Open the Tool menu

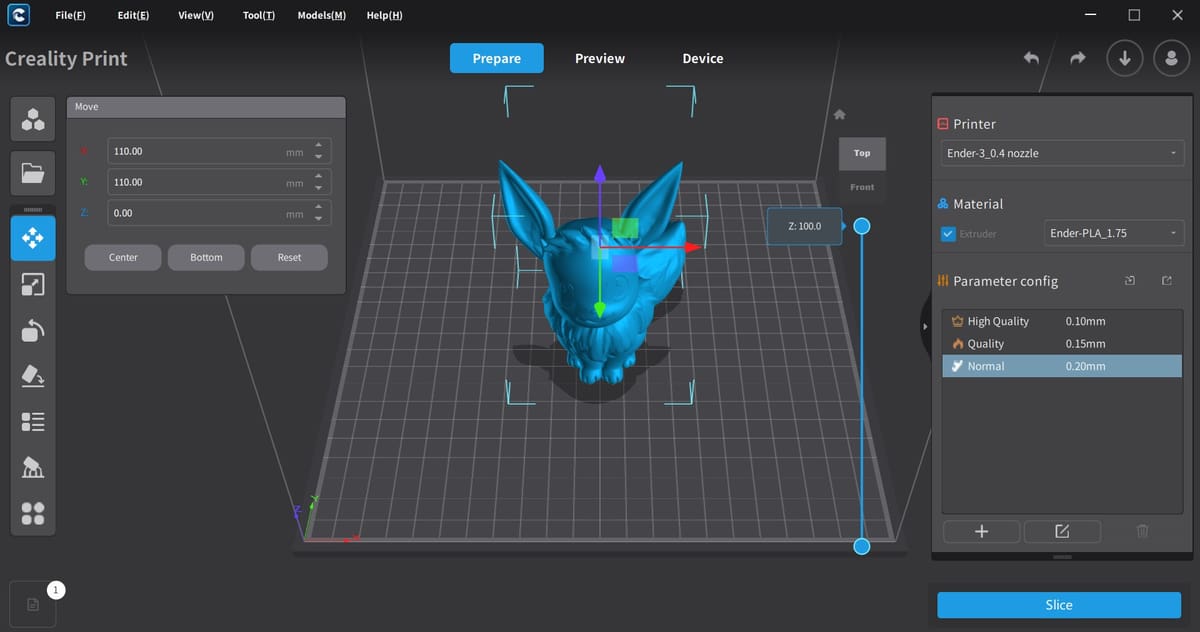pyautogui.click(x=259, y=16)
